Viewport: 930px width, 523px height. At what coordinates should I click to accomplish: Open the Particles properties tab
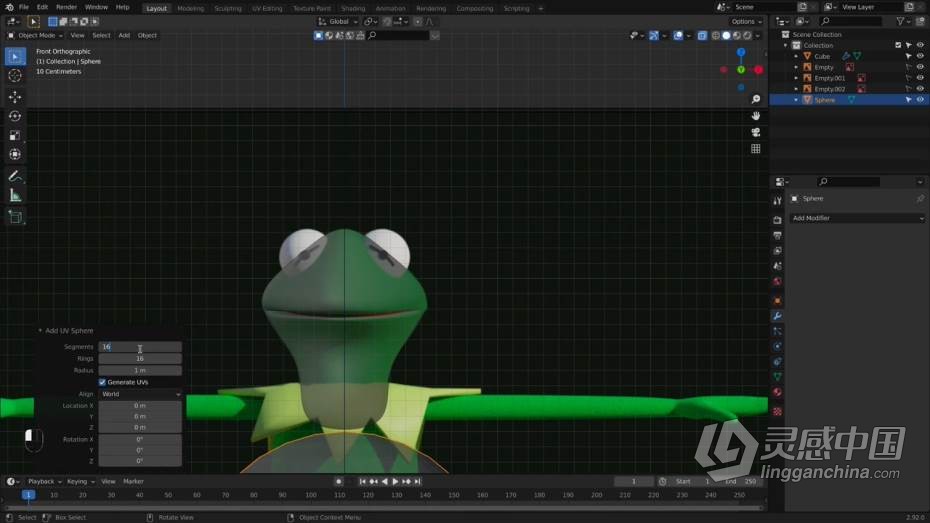(x=777, y=331)
